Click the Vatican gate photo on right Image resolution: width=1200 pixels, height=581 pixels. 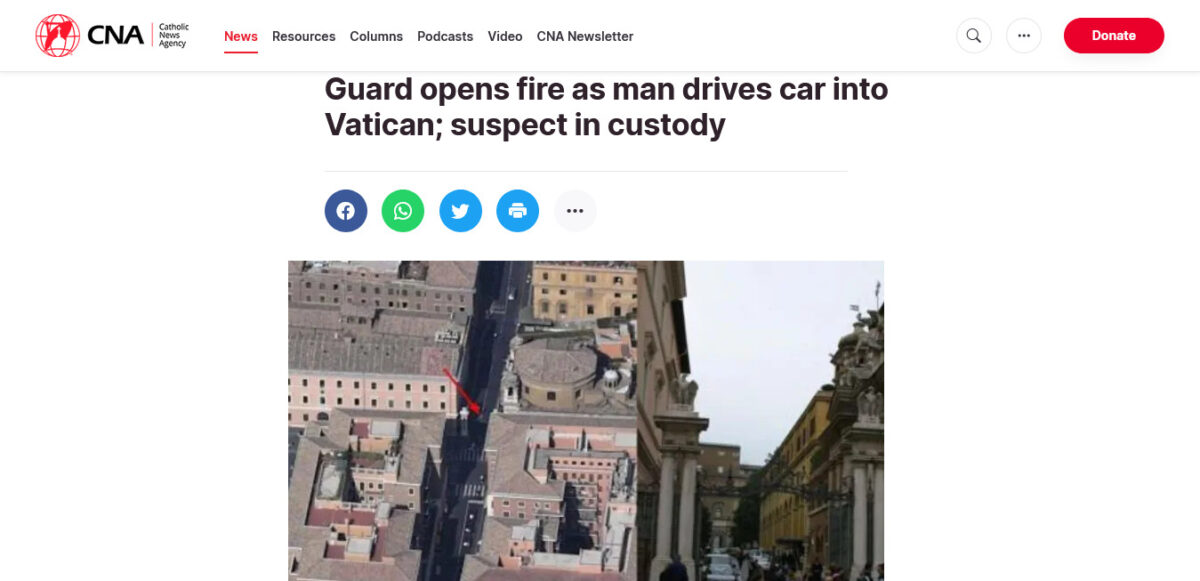coord(760,421)
